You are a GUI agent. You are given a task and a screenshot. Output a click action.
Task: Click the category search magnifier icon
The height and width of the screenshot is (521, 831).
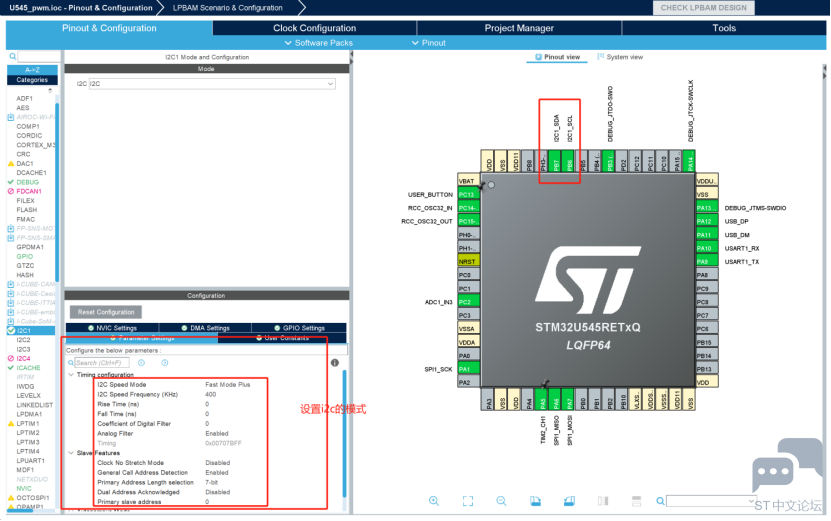click(x=12, y=56)
